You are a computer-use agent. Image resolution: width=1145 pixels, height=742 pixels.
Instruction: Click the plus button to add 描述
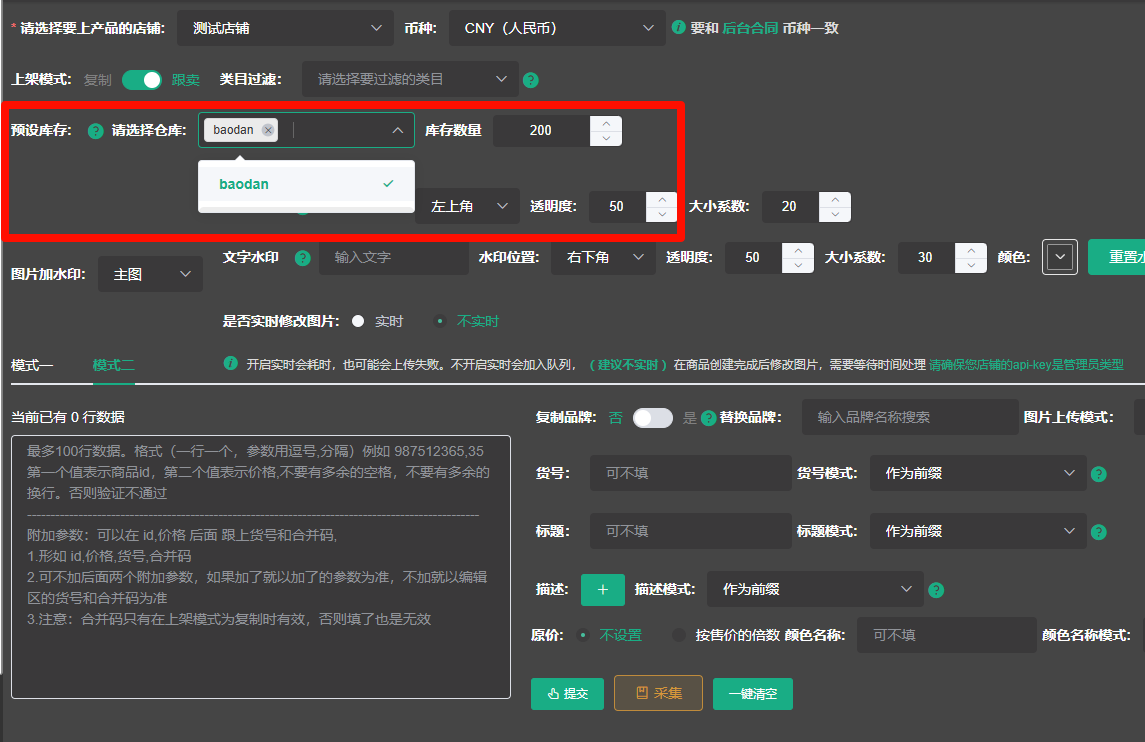[x=602, y=590]
